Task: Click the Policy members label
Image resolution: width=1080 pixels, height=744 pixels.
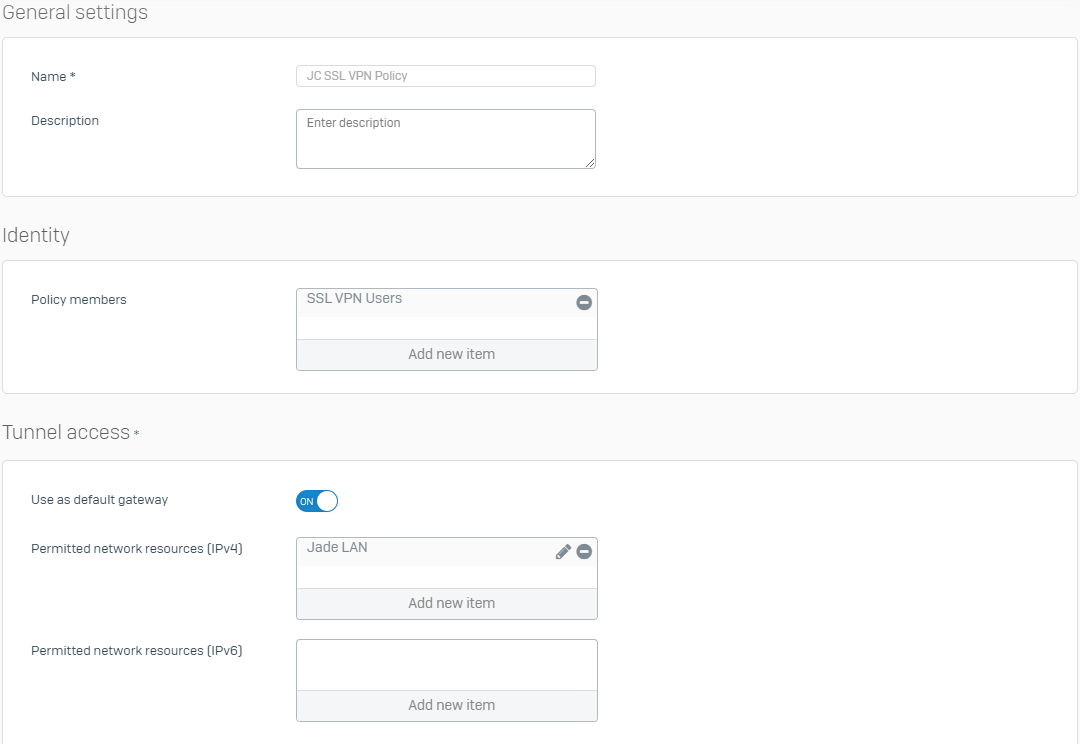Action: click(x=79, y=300)
